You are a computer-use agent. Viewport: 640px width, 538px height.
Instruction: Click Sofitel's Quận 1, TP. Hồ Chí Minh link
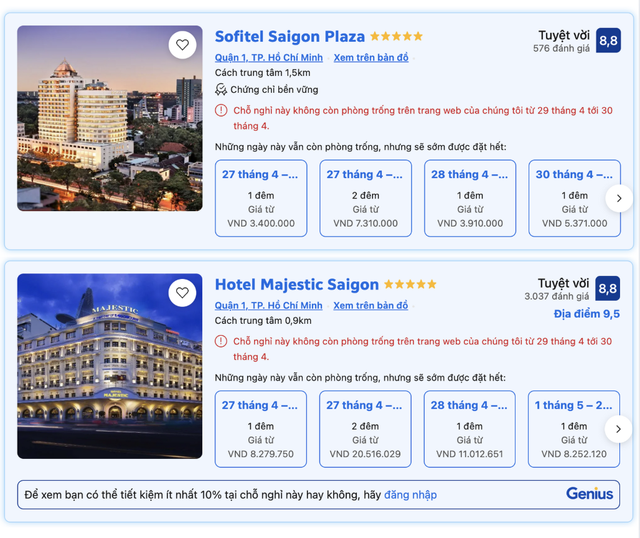click(x=268, y=58)
